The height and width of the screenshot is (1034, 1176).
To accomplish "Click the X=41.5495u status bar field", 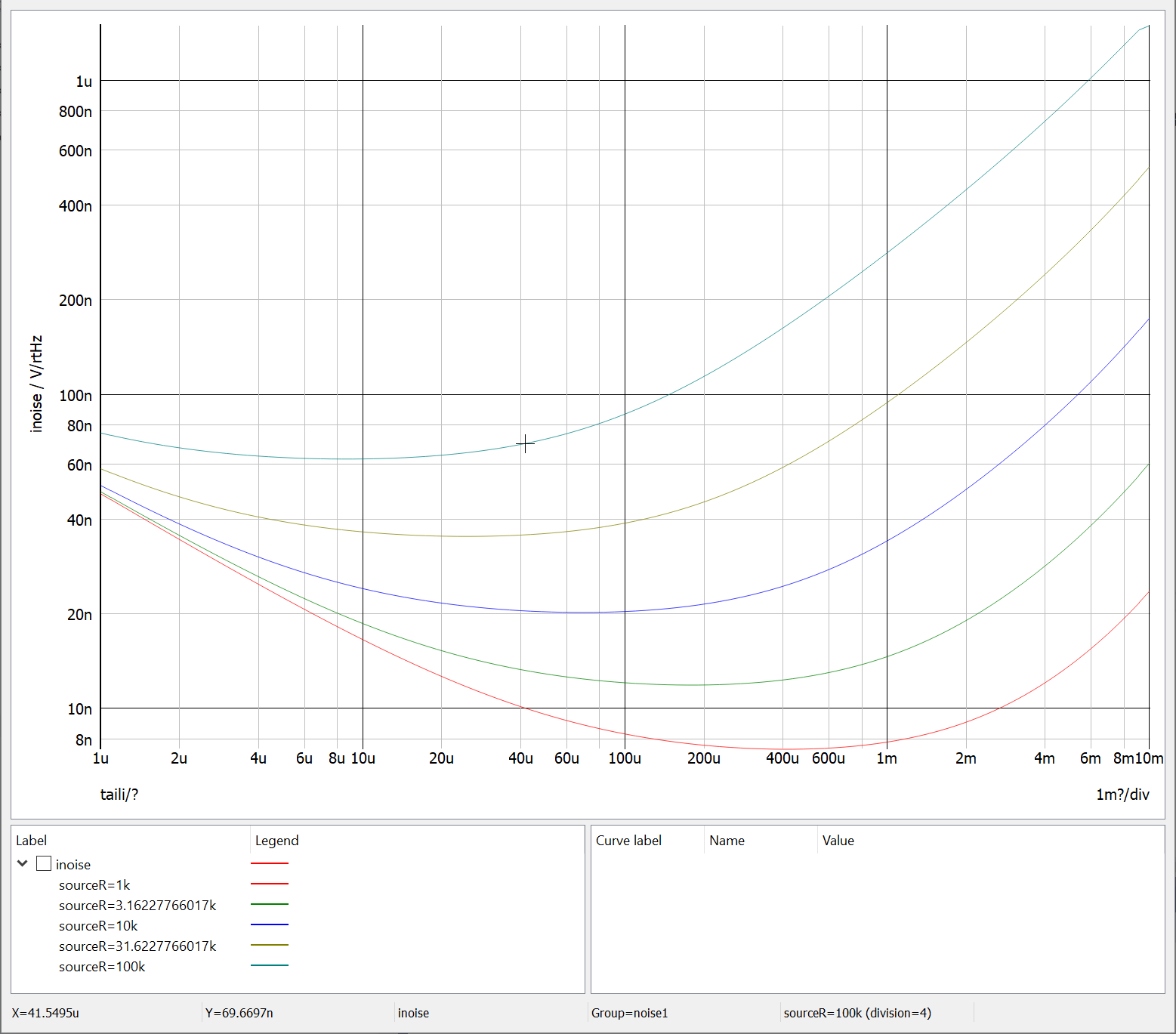I will (45, 1013).
